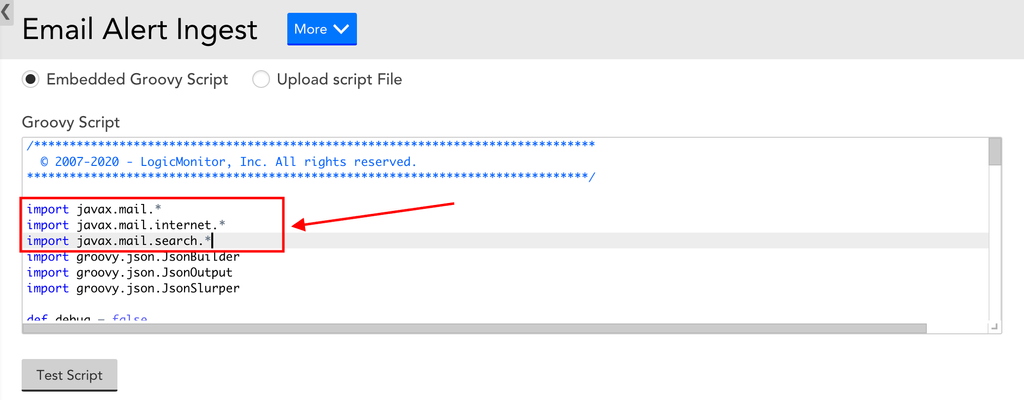Viewport: 1024px width, 400px height.
Task: Select Upload script File radio option
Action: 261,80
